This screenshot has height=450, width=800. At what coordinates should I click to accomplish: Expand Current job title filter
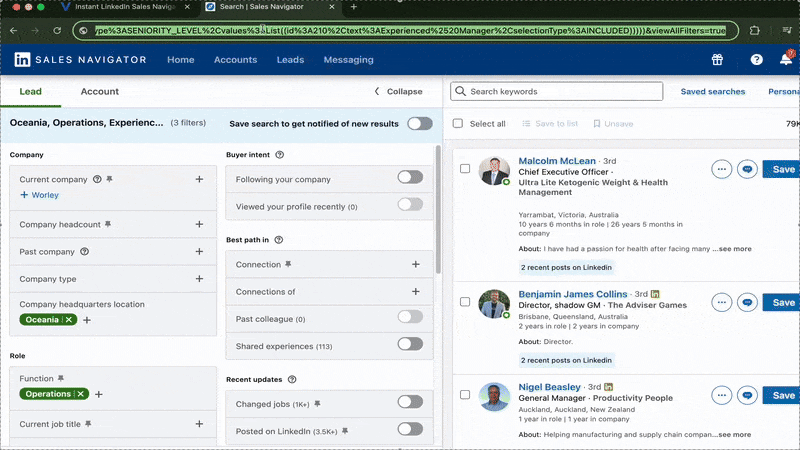tap(199, 424)
